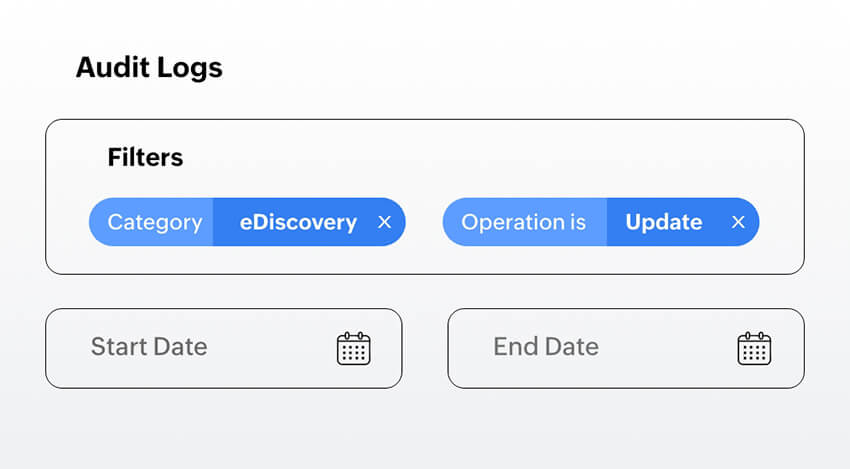Click the gap between the date fields
The width and height of the screenshot is (850, 469).
pyautogui.click(x=425, y=348)
